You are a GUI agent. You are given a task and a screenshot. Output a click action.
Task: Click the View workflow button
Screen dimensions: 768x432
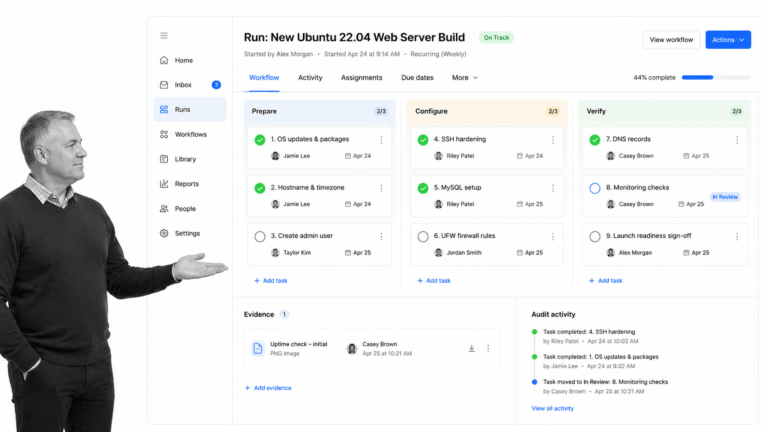(671, 40)
